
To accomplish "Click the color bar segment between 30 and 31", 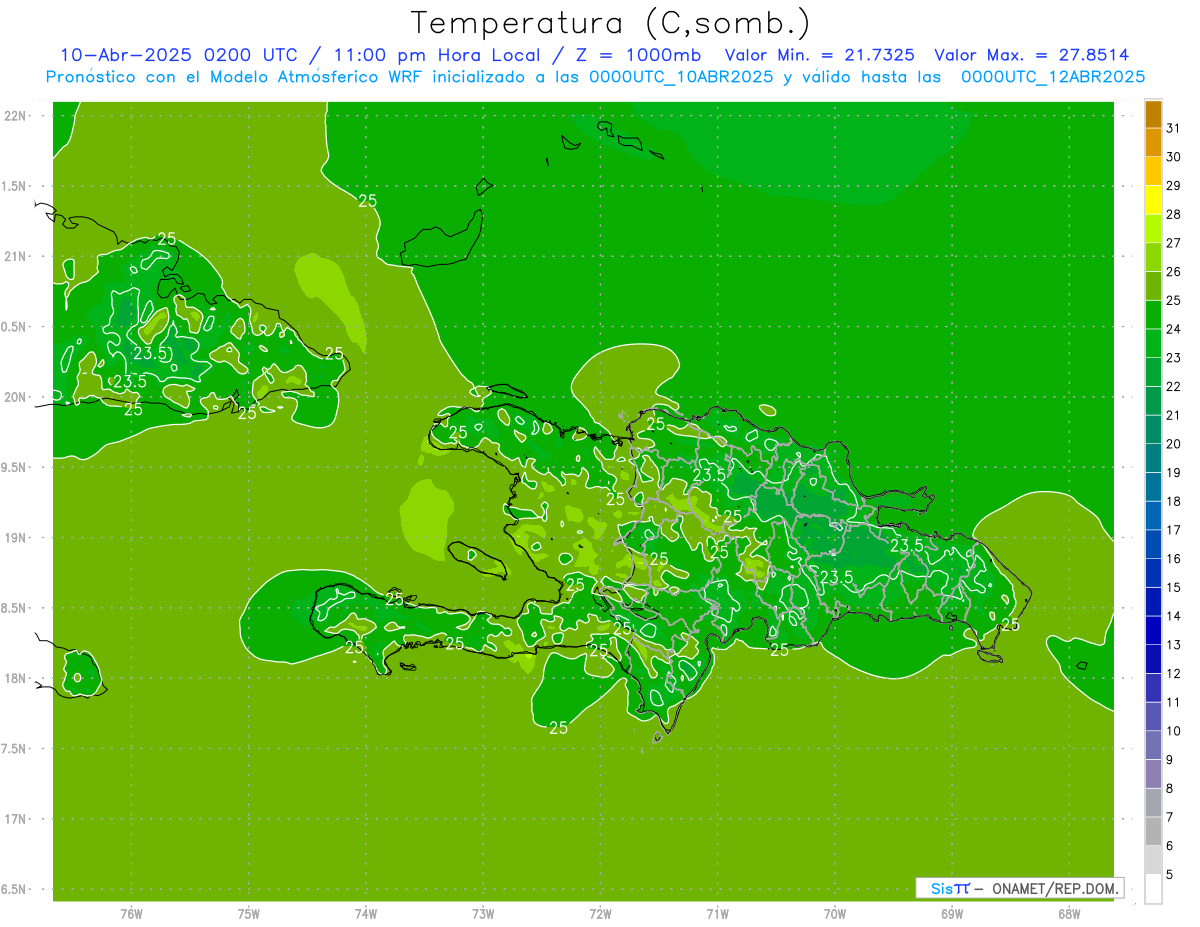I will coord(1153,143).
